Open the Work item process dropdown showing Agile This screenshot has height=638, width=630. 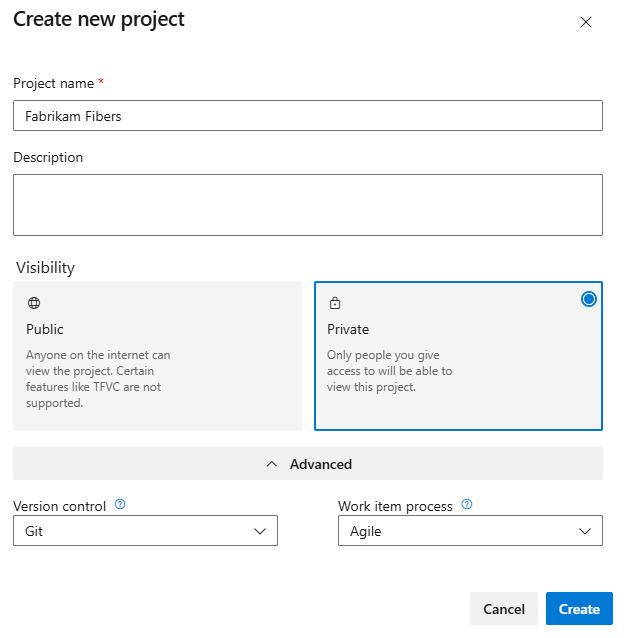pos(470,531)
